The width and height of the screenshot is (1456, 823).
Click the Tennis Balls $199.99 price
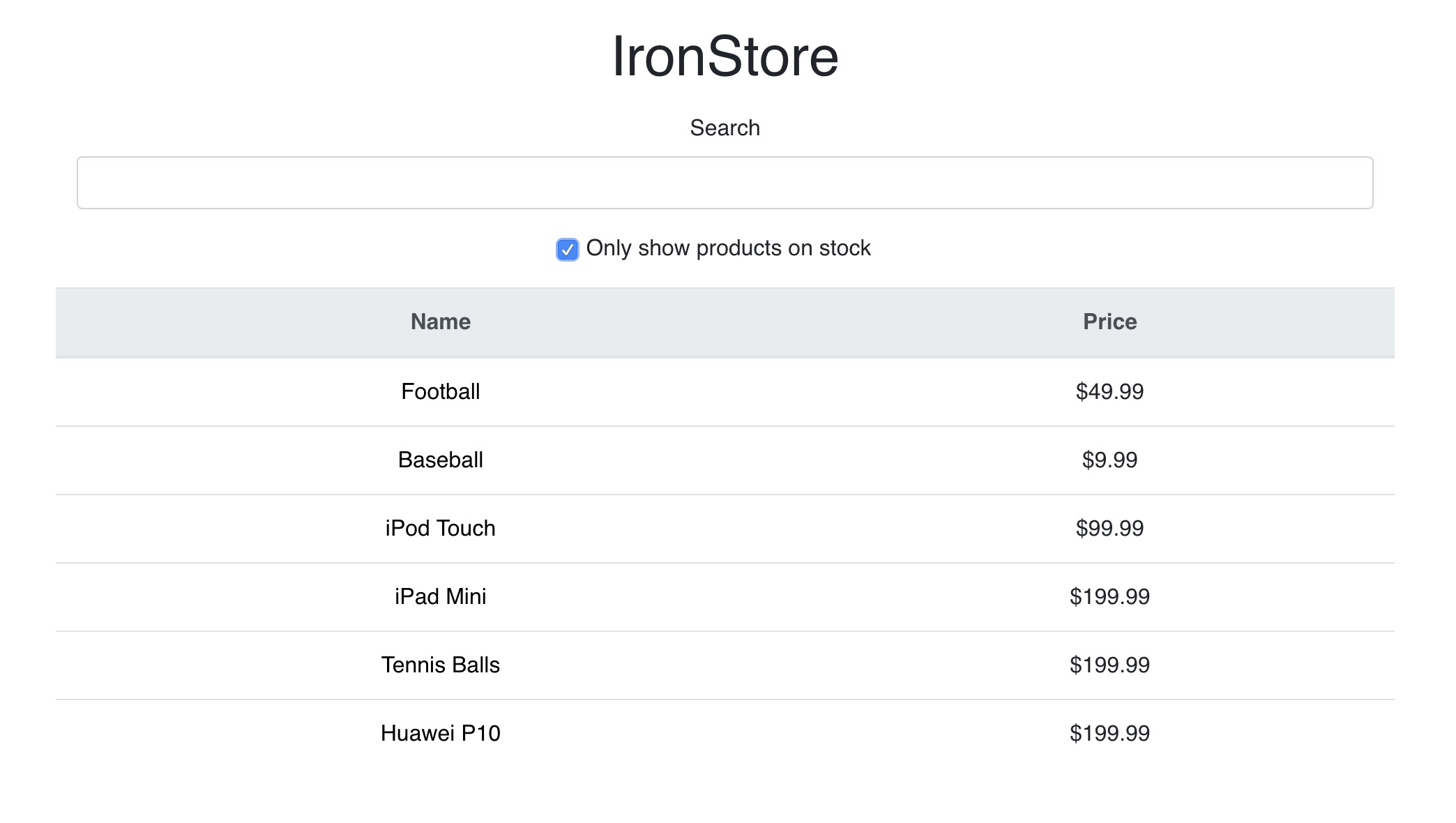[x=1109, y=665]
